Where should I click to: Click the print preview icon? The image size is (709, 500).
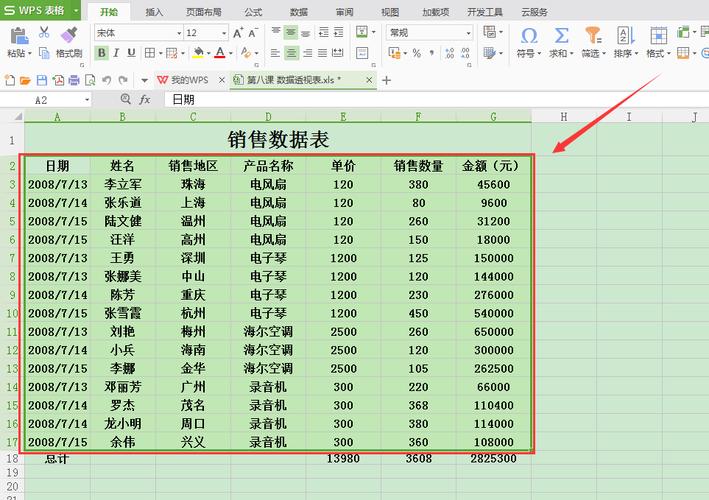90,80
